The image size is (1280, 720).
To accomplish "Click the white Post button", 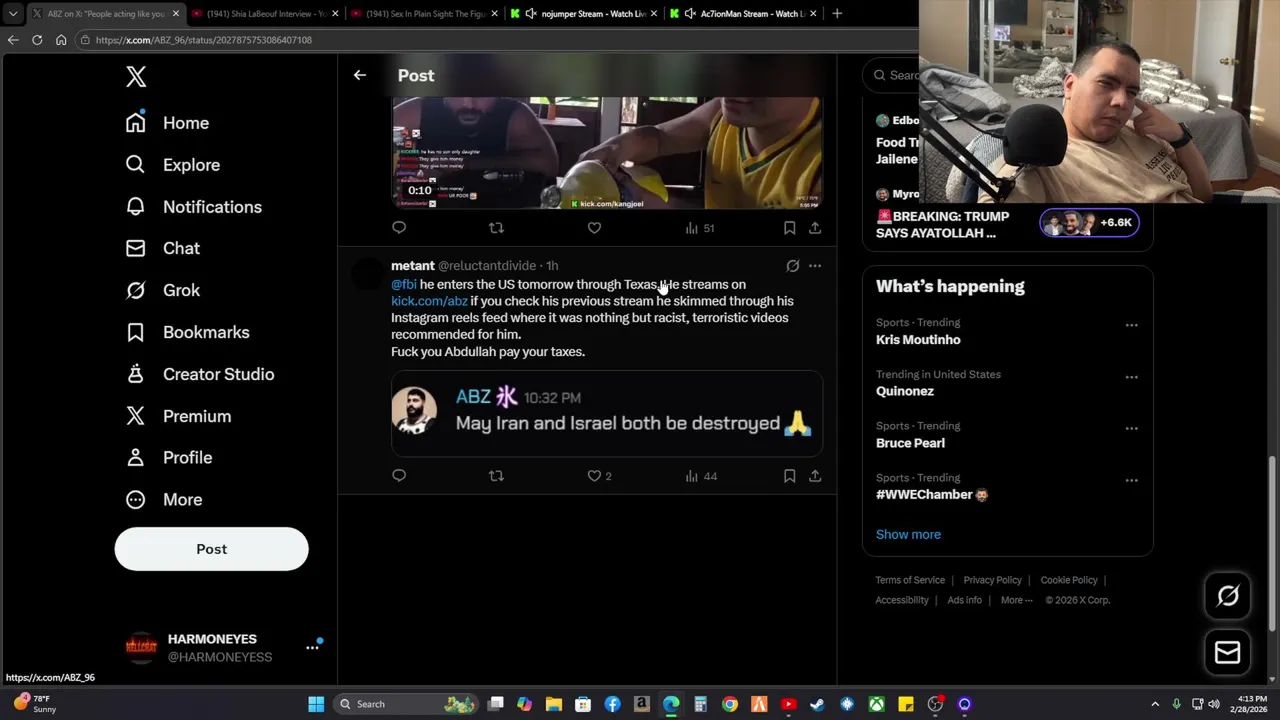I will pyautogui.click(x=211, y=549).
